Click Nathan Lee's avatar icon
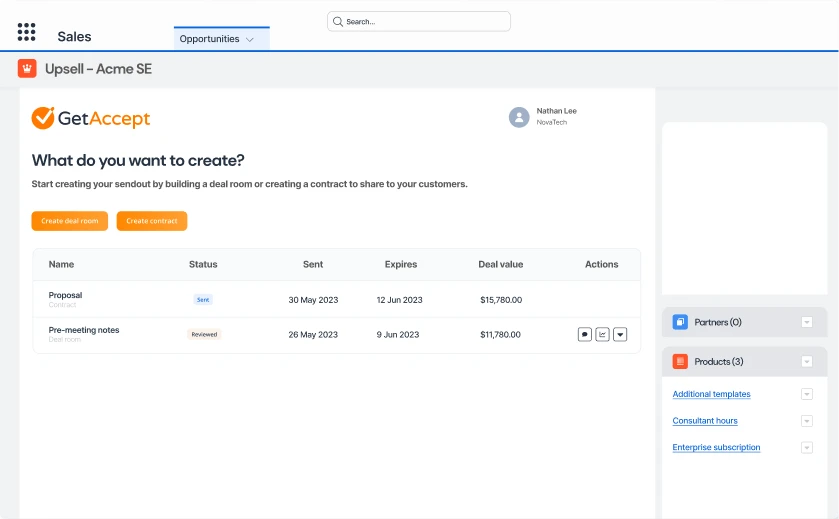 click(x=519, y=117)
